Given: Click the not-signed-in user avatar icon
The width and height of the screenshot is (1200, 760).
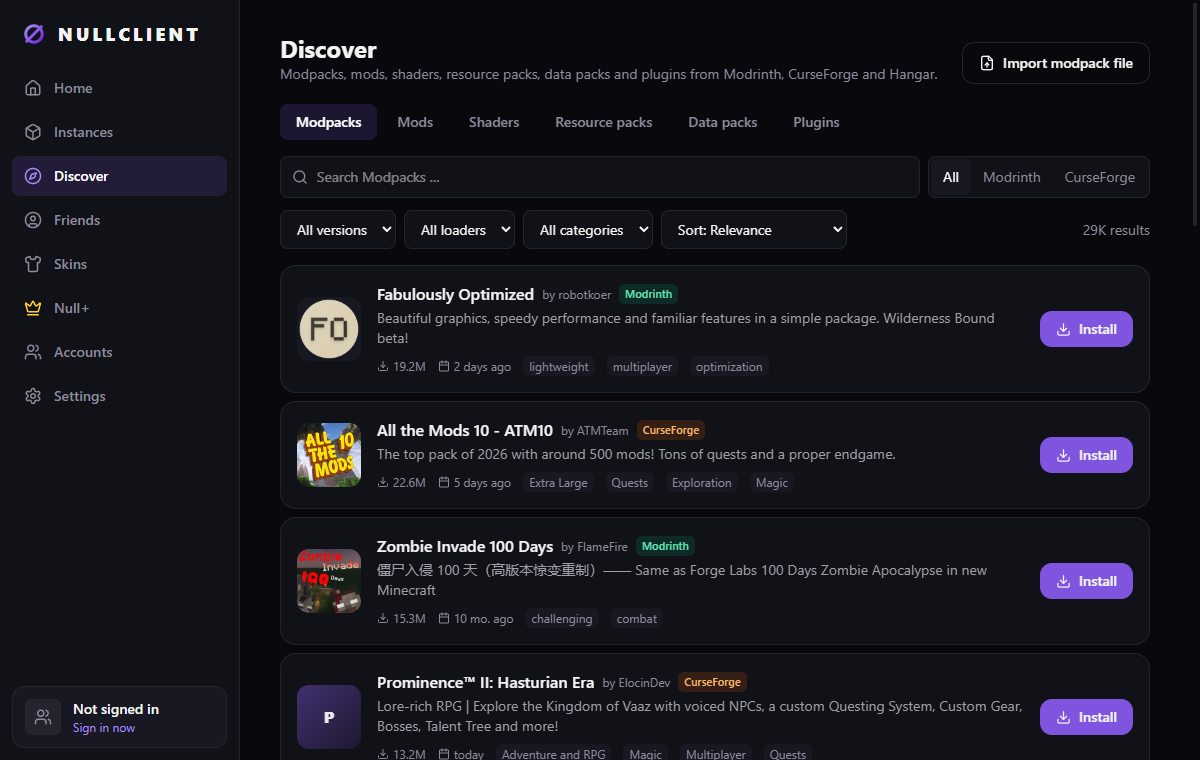Looking at the screenshot, I should point(43,717).
